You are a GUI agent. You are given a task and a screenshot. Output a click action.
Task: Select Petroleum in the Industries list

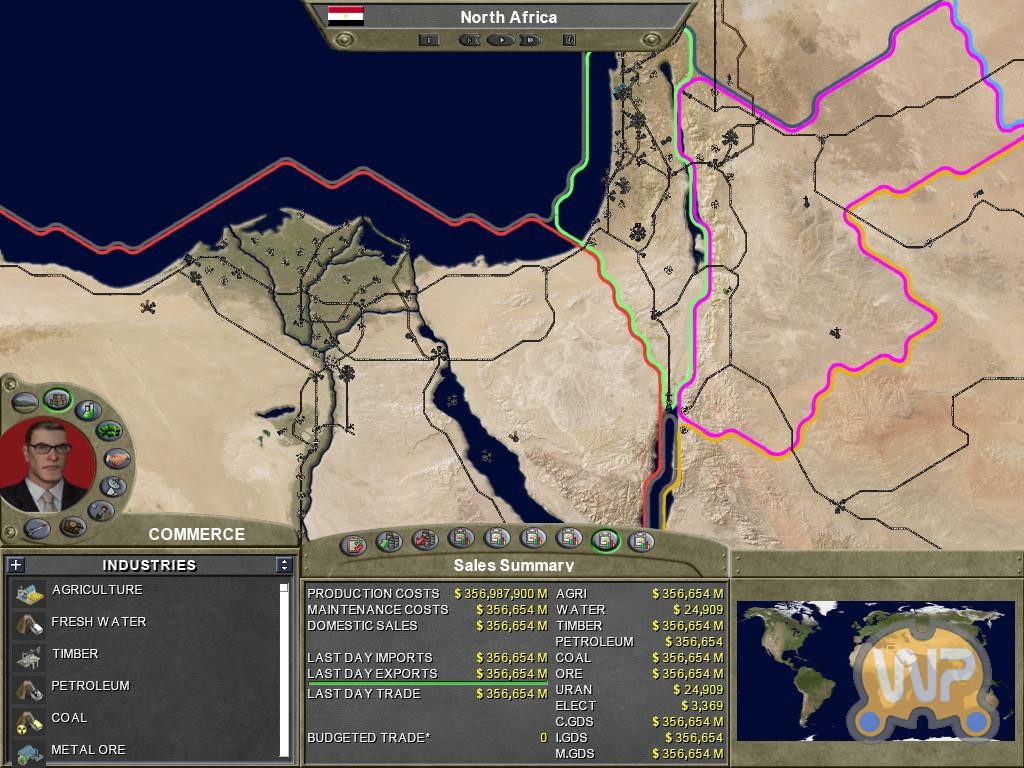90,686
